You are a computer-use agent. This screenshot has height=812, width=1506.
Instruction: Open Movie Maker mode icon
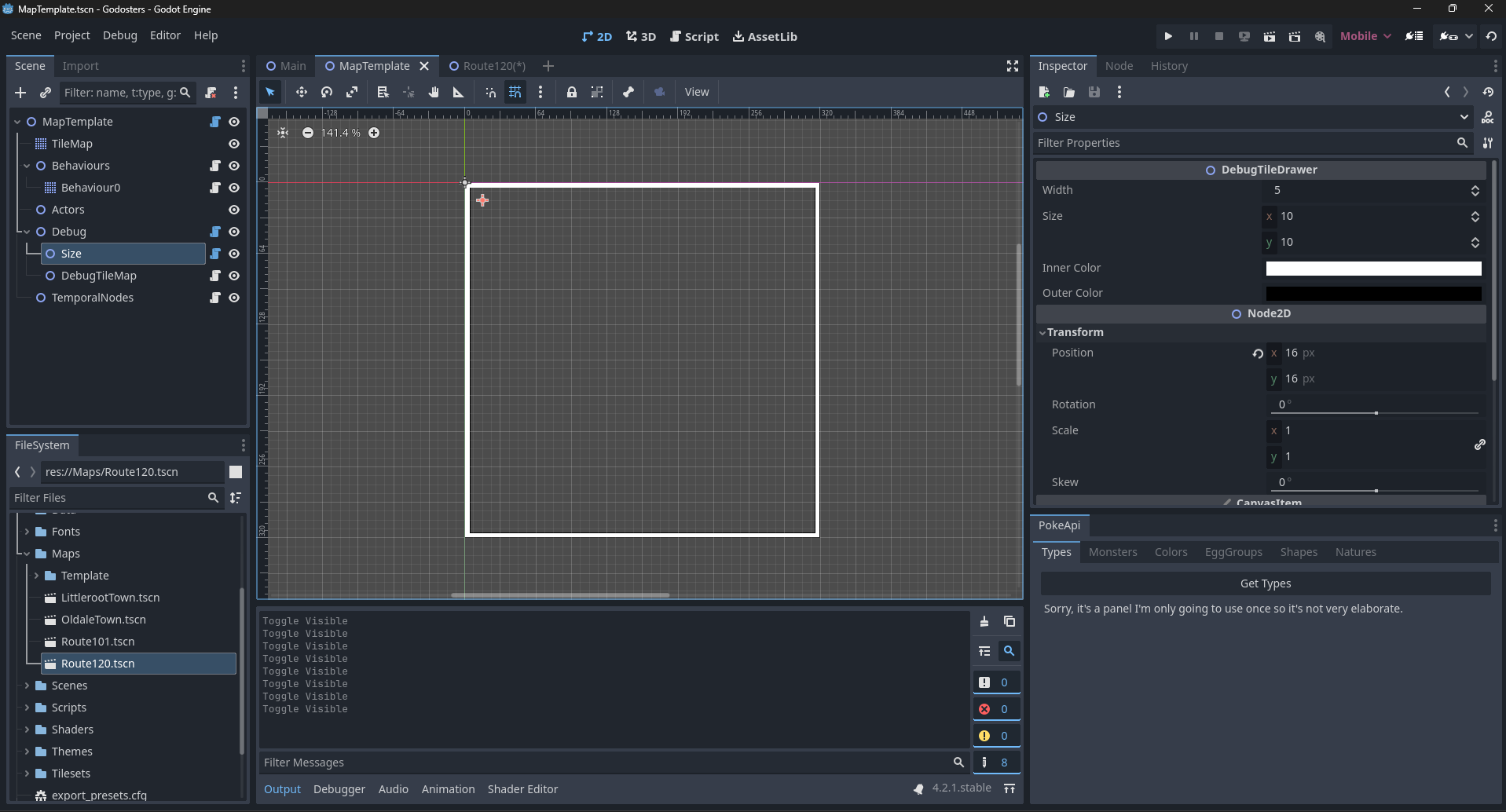click(x=1320, y=36)
